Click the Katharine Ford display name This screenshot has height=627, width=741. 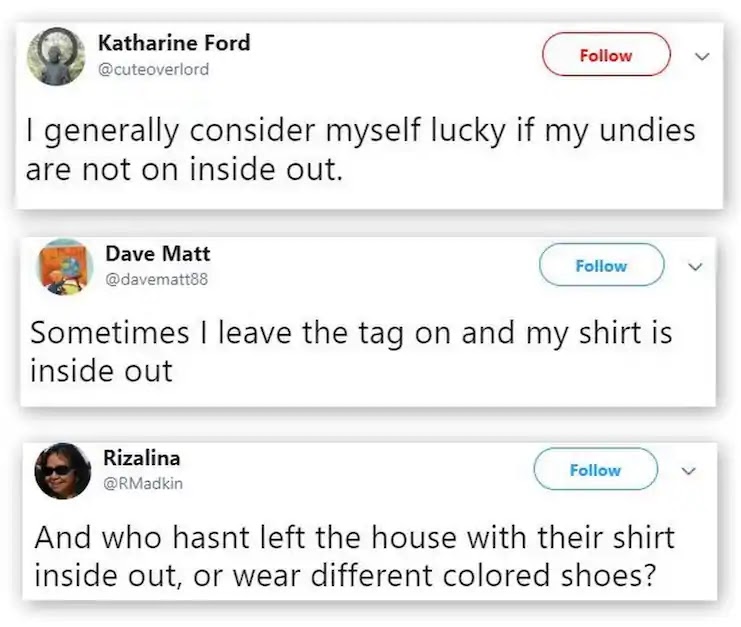pos(174,43)
